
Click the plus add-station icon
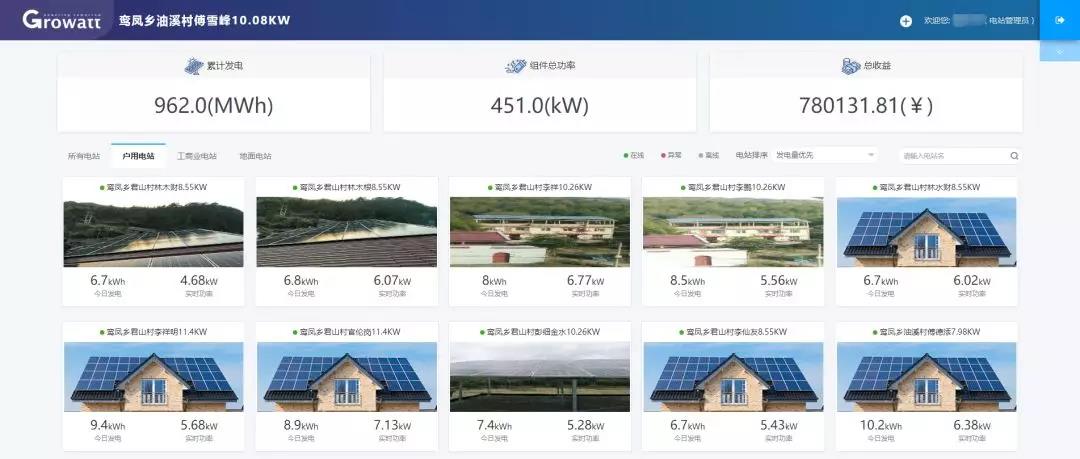[906, 21]
